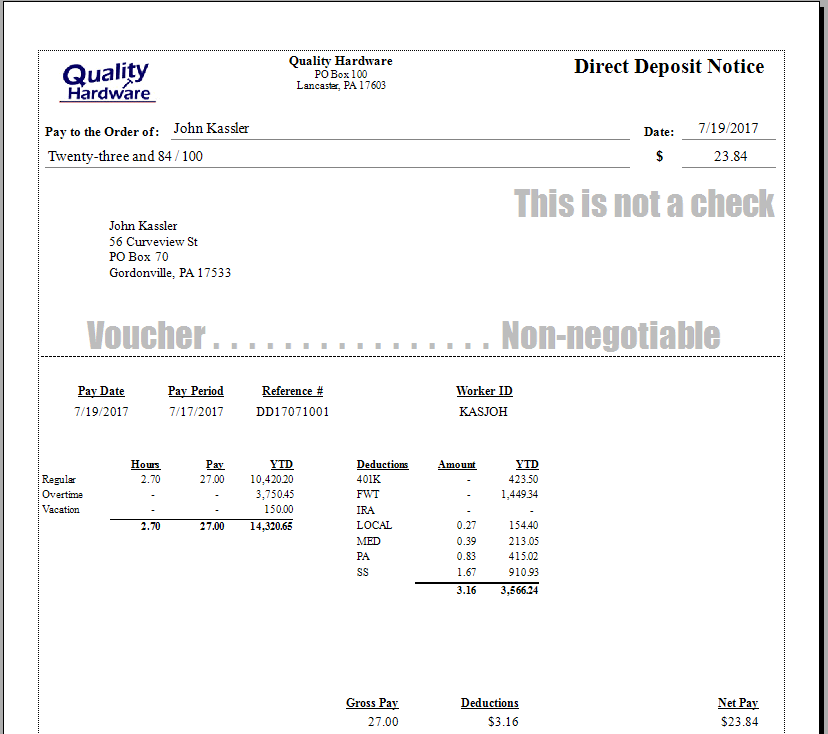
Task: Click the Worker ID value KASJOH
Action: [484, 411]
